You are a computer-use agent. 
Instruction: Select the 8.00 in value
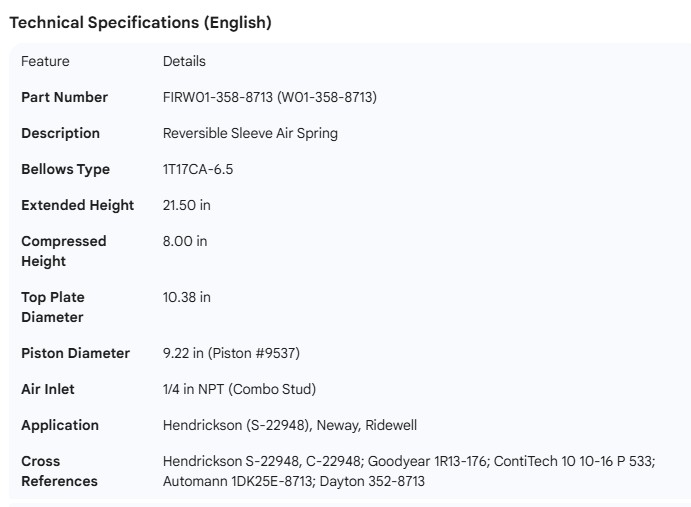point(185,241)
